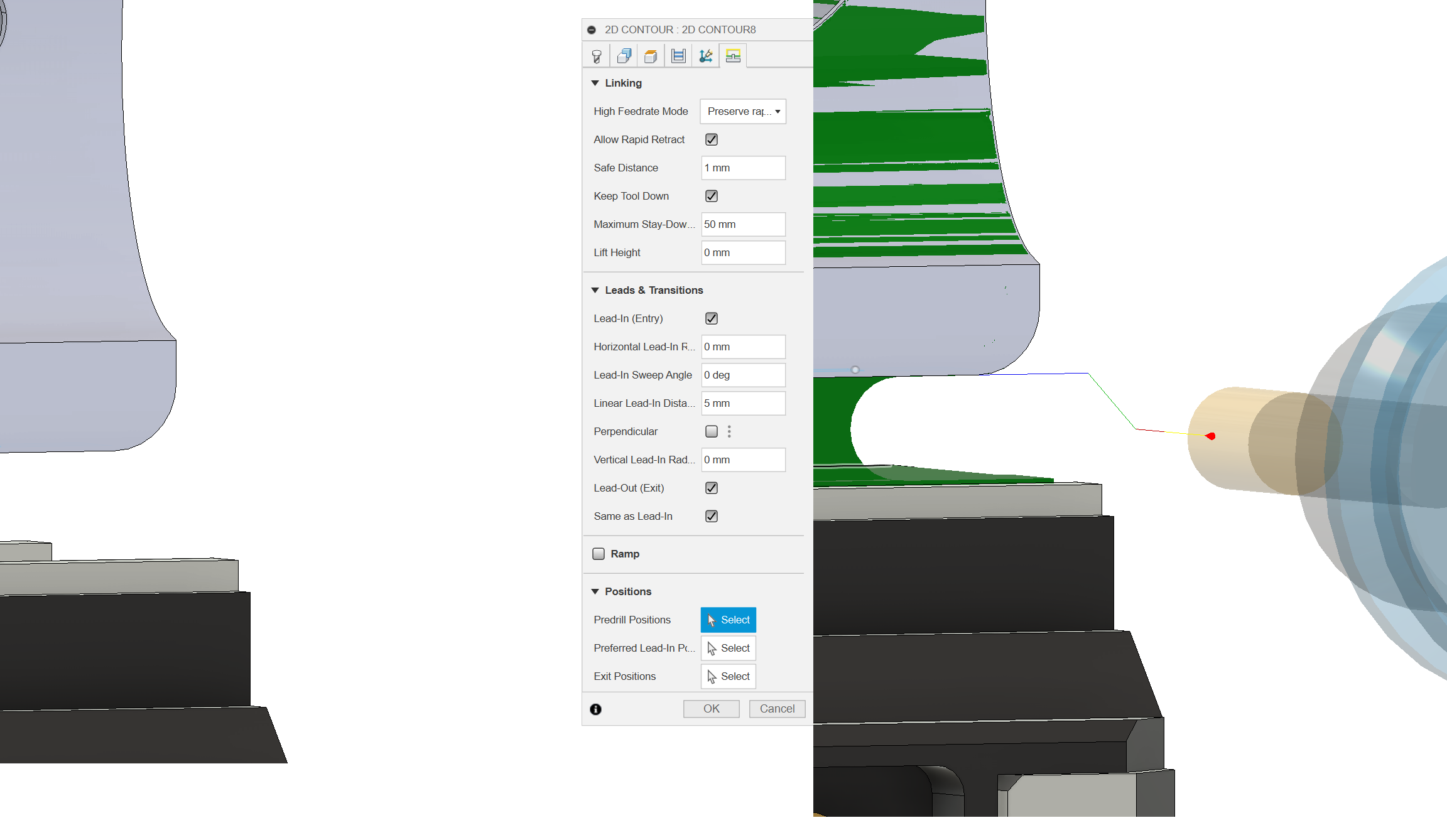Enable the Ramp option
1447x840 pixels.
599,553
